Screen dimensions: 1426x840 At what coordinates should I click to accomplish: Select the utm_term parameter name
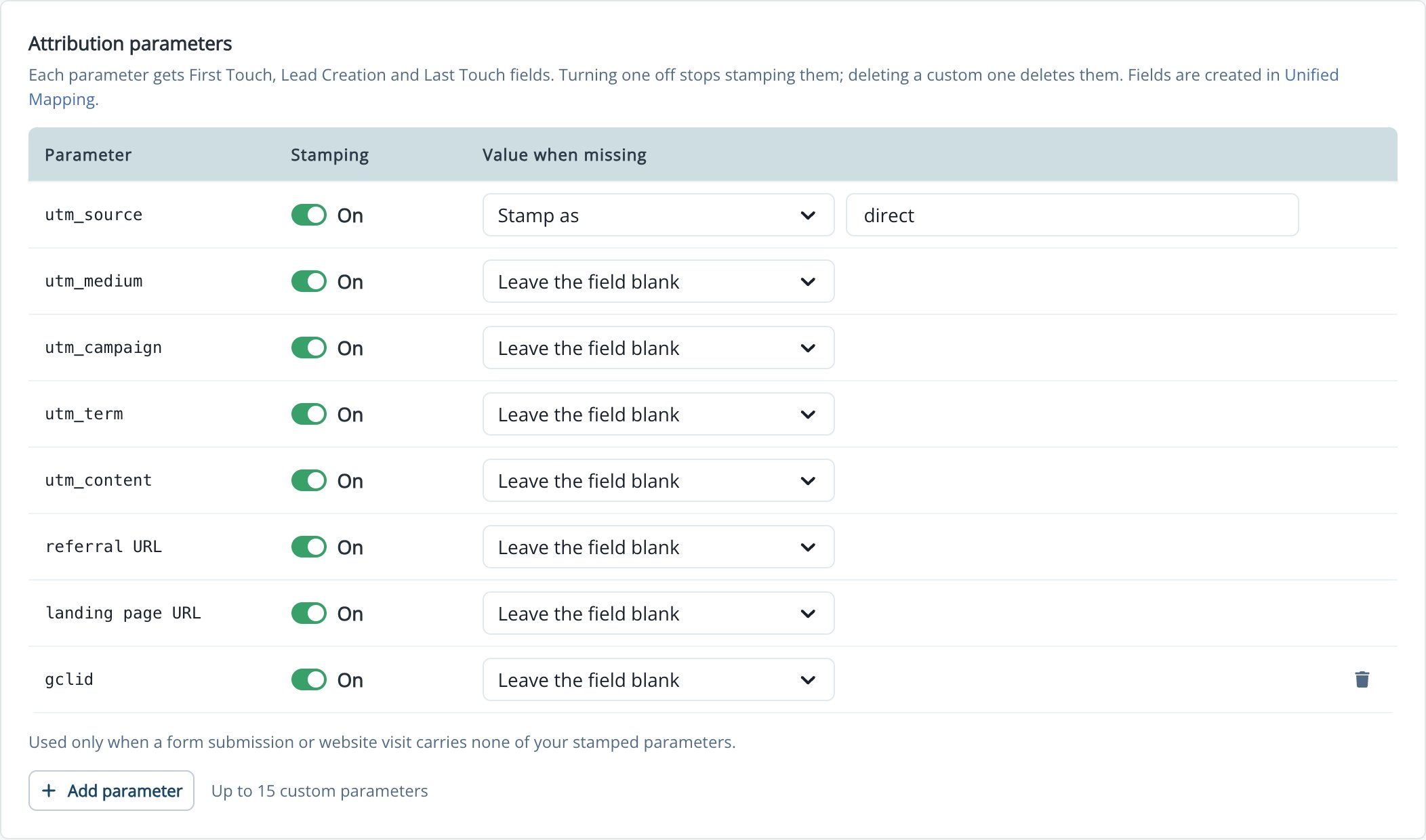tap(84, 414)
